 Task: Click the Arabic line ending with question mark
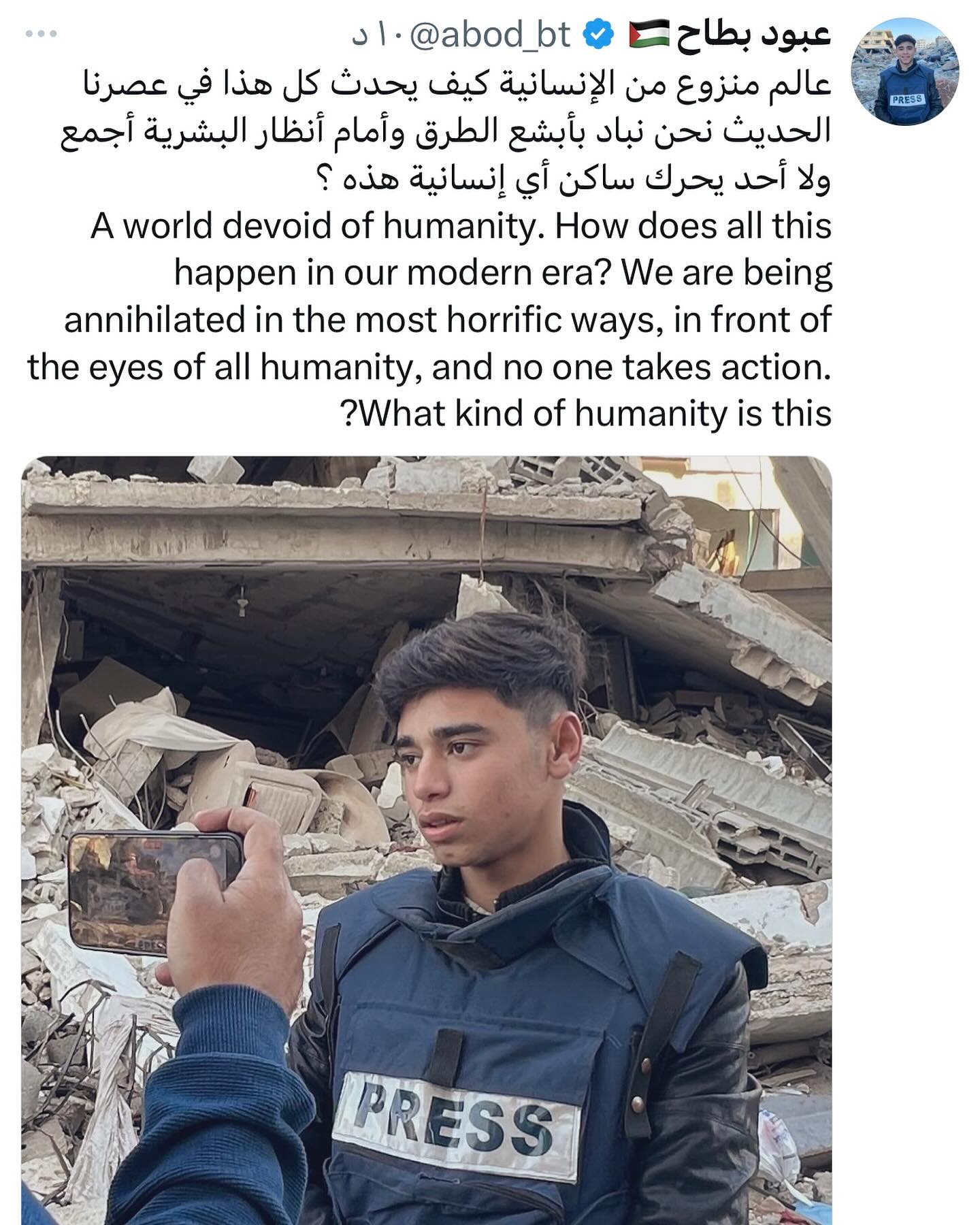pos(575,179)
